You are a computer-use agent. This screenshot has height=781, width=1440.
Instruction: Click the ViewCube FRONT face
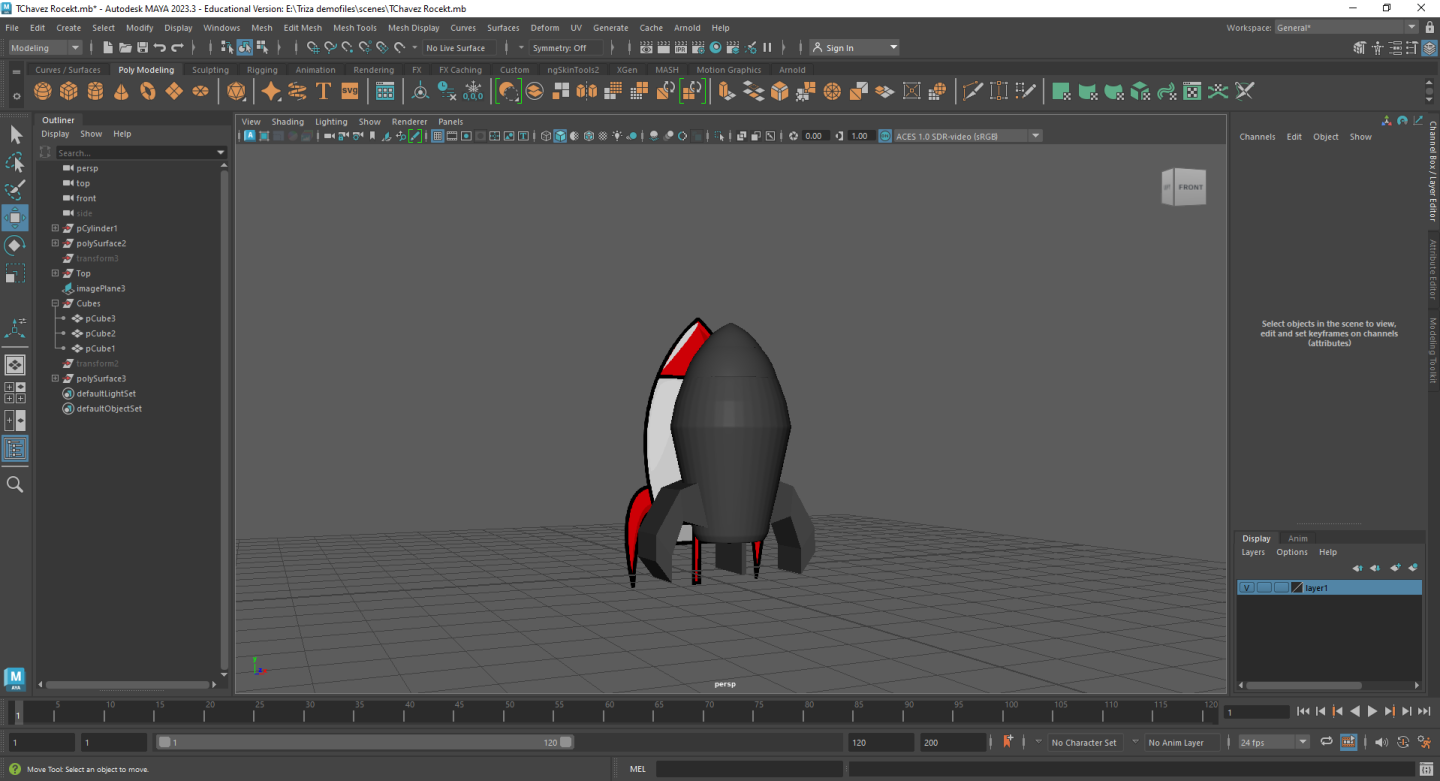click(x=1190, y=187)
